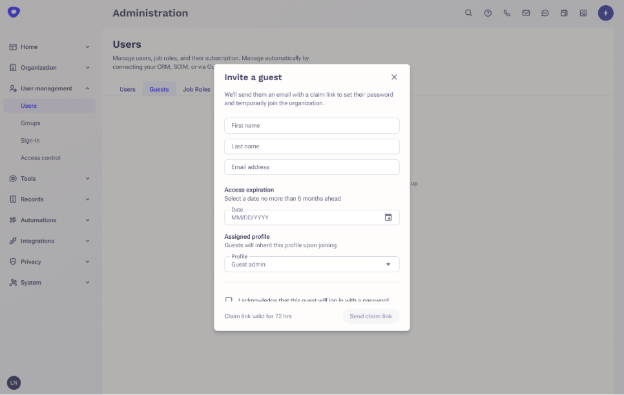Click the 'Select a date no more than 6 months ahead' text
This screenshot has height=395, width=624.
click(283, 198)
